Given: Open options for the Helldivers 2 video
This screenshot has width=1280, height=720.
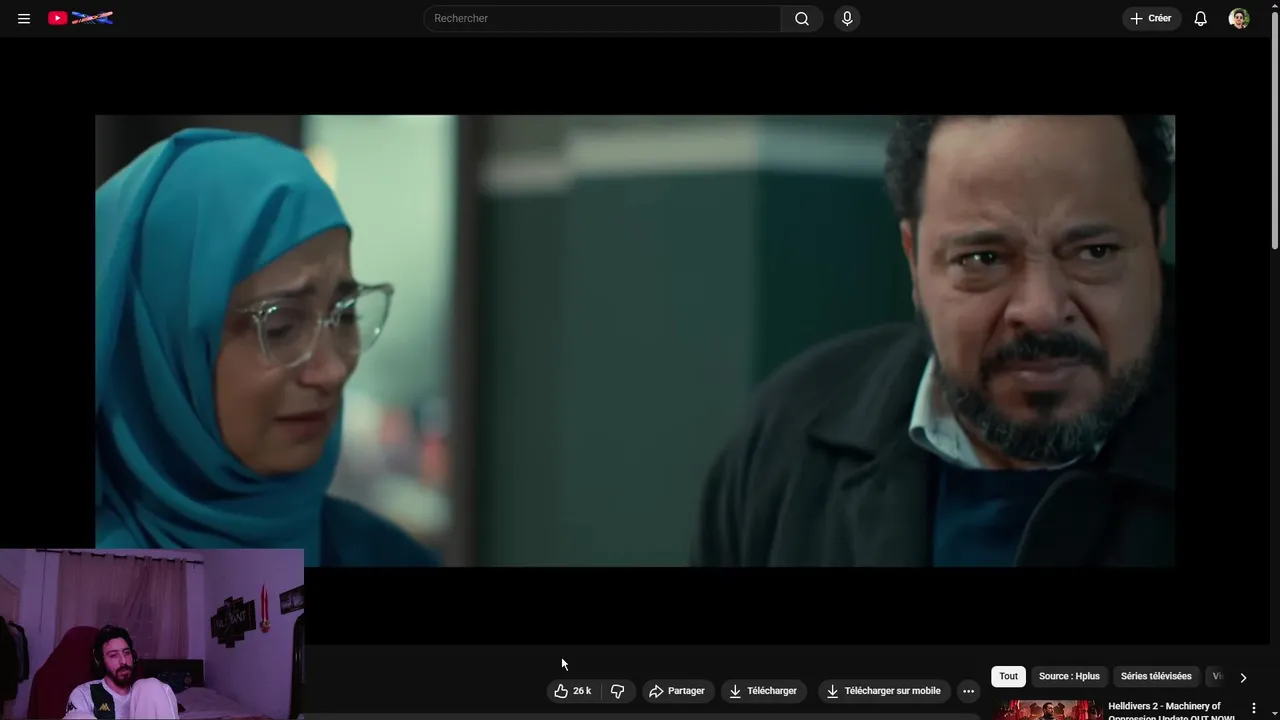Looking at the screenshot, I should coord(1254,708).
